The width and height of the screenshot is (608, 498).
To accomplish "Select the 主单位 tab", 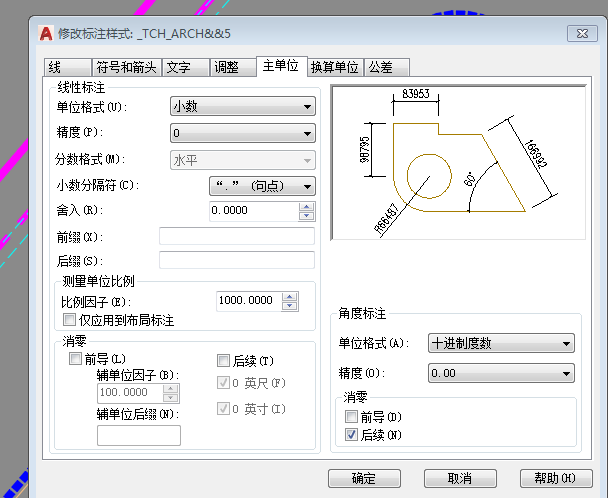I will (282, 66).
